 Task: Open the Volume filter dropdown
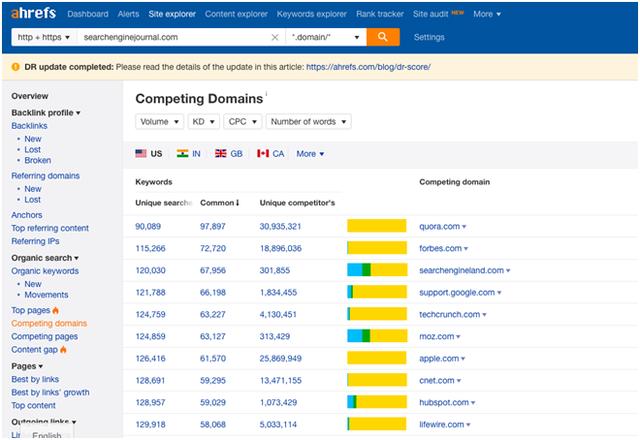160,122
